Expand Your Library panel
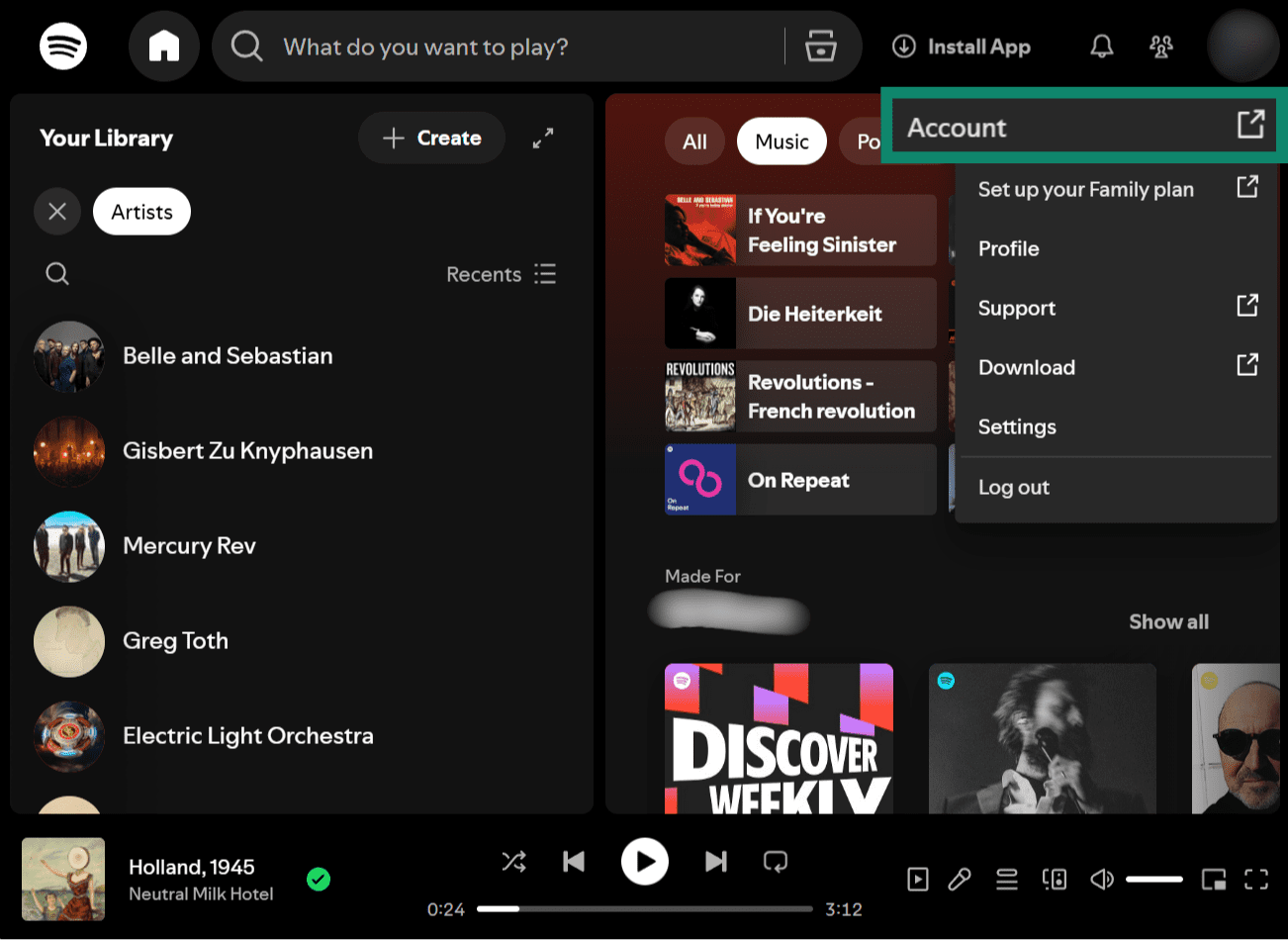 click(542, 138)
